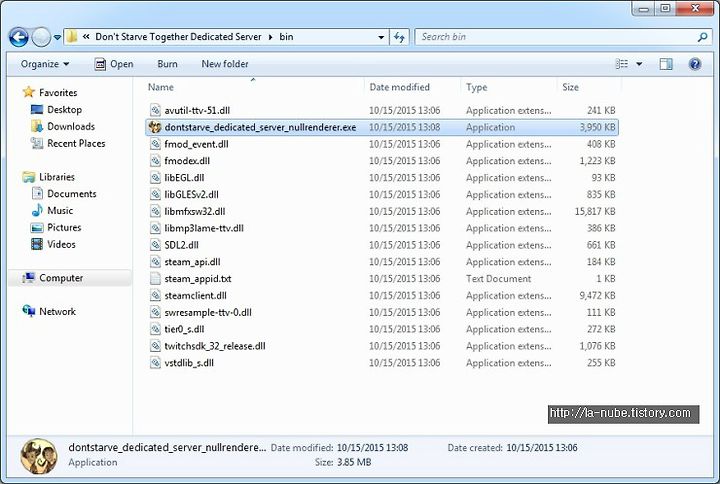Select the dontstarve_dedicated_server_nullrenderer.exe icon

[x=155, y=127]
